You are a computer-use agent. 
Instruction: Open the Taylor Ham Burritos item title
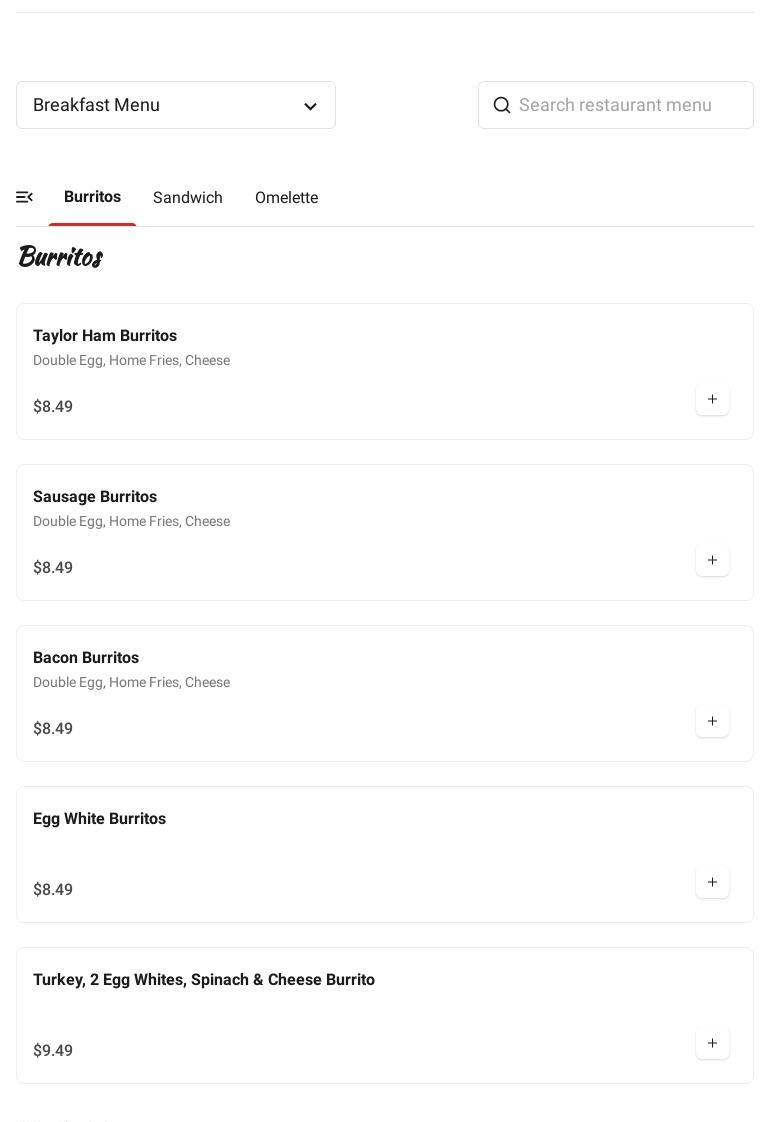[105, 336]
